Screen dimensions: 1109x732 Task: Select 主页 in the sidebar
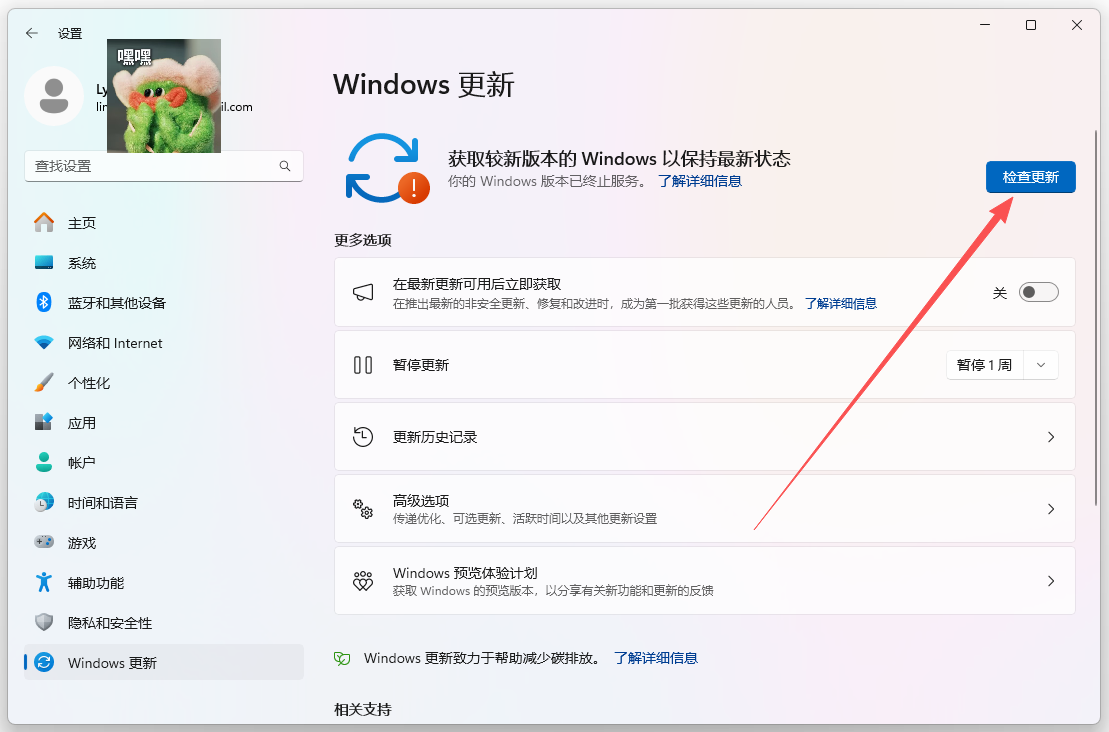164,223
